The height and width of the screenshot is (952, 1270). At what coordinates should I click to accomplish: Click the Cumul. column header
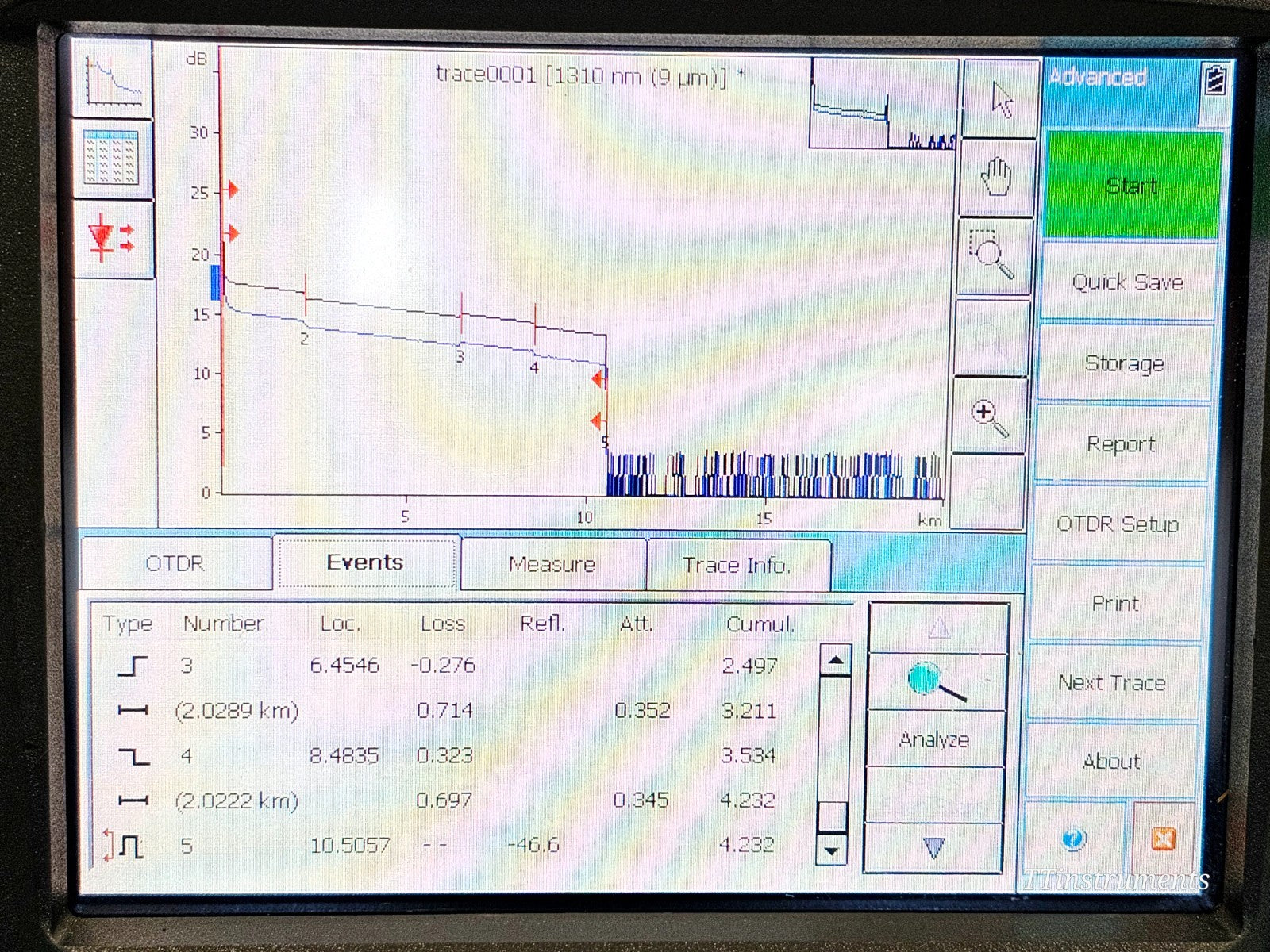[760, 625]
